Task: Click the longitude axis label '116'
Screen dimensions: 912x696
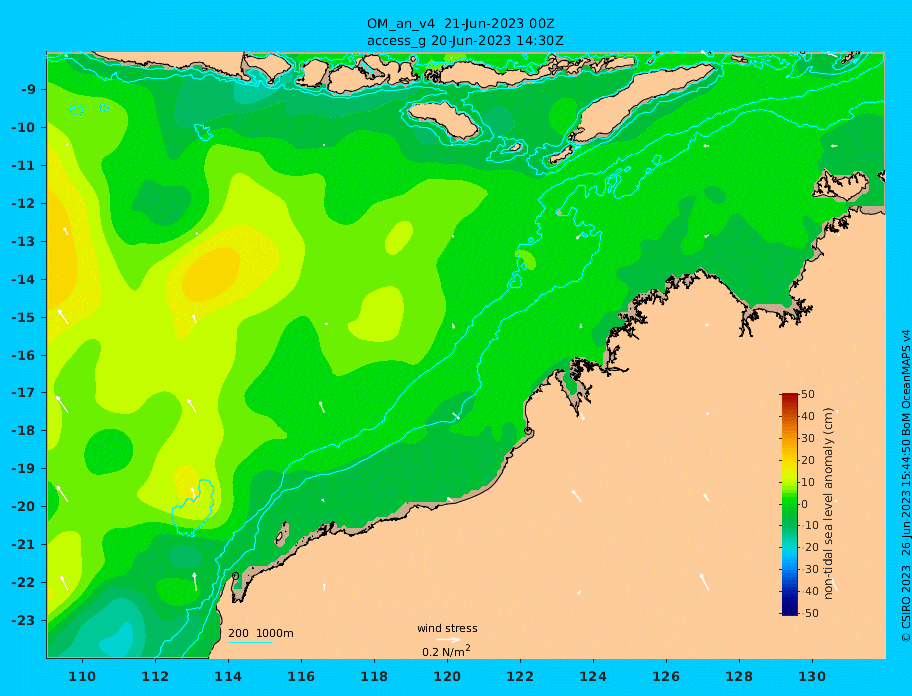Action: tap(301, 677)
